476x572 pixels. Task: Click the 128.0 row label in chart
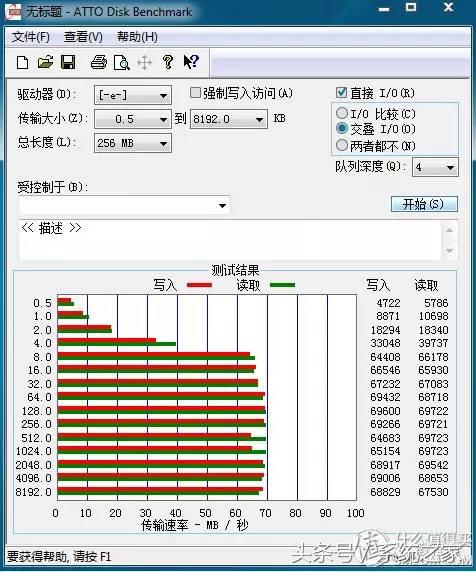(36, 411)
